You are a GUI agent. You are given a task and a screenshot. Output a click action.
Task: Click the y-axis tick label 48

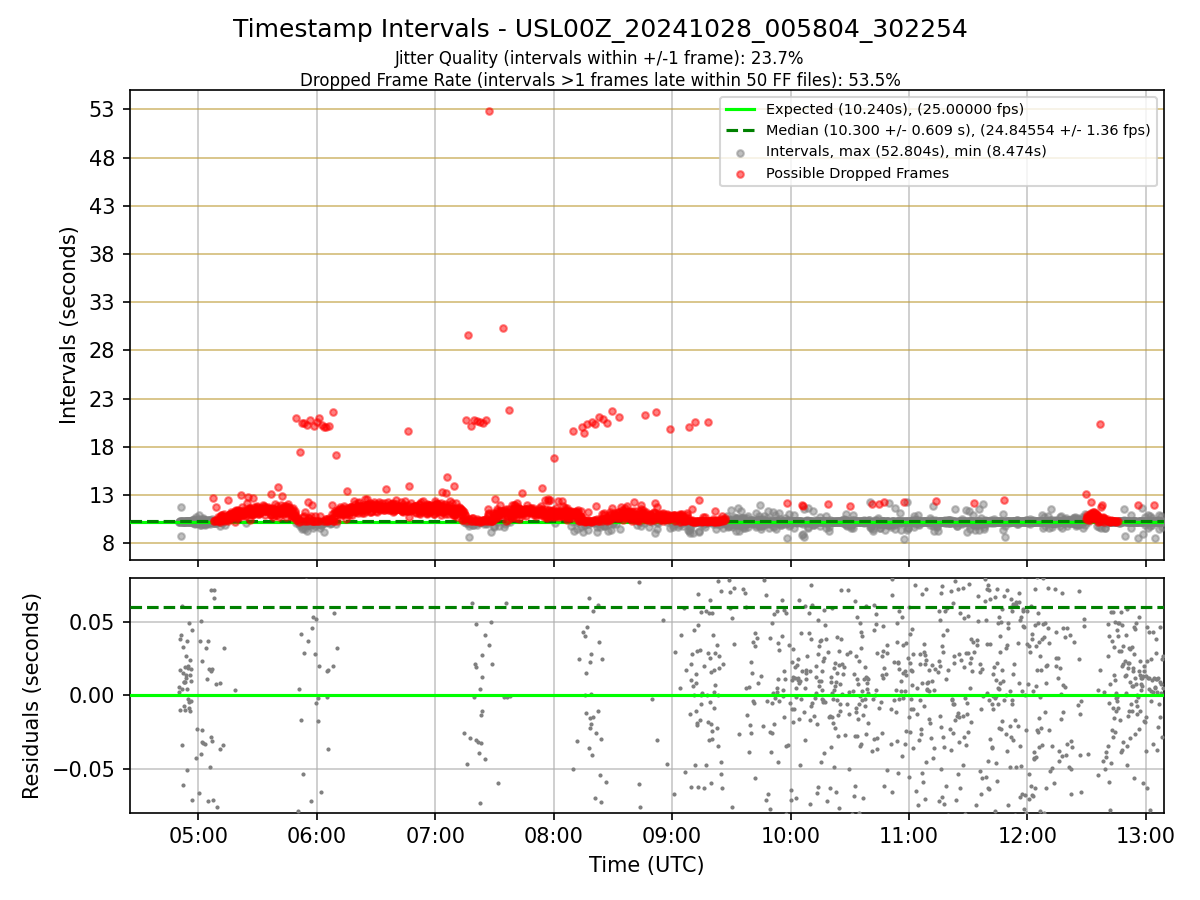pos(104,158)
